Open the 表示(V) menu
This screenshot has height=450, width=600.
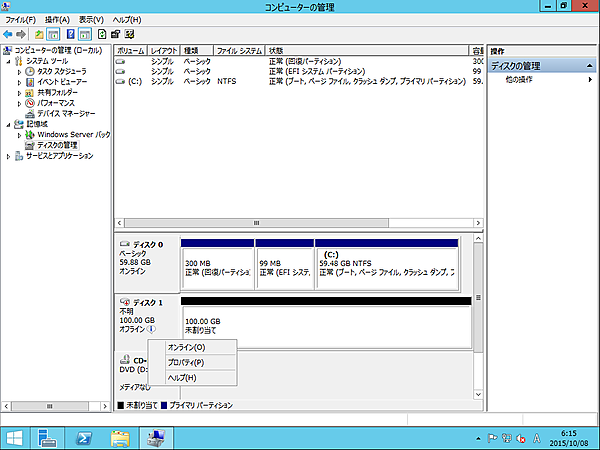click(91, 20)
